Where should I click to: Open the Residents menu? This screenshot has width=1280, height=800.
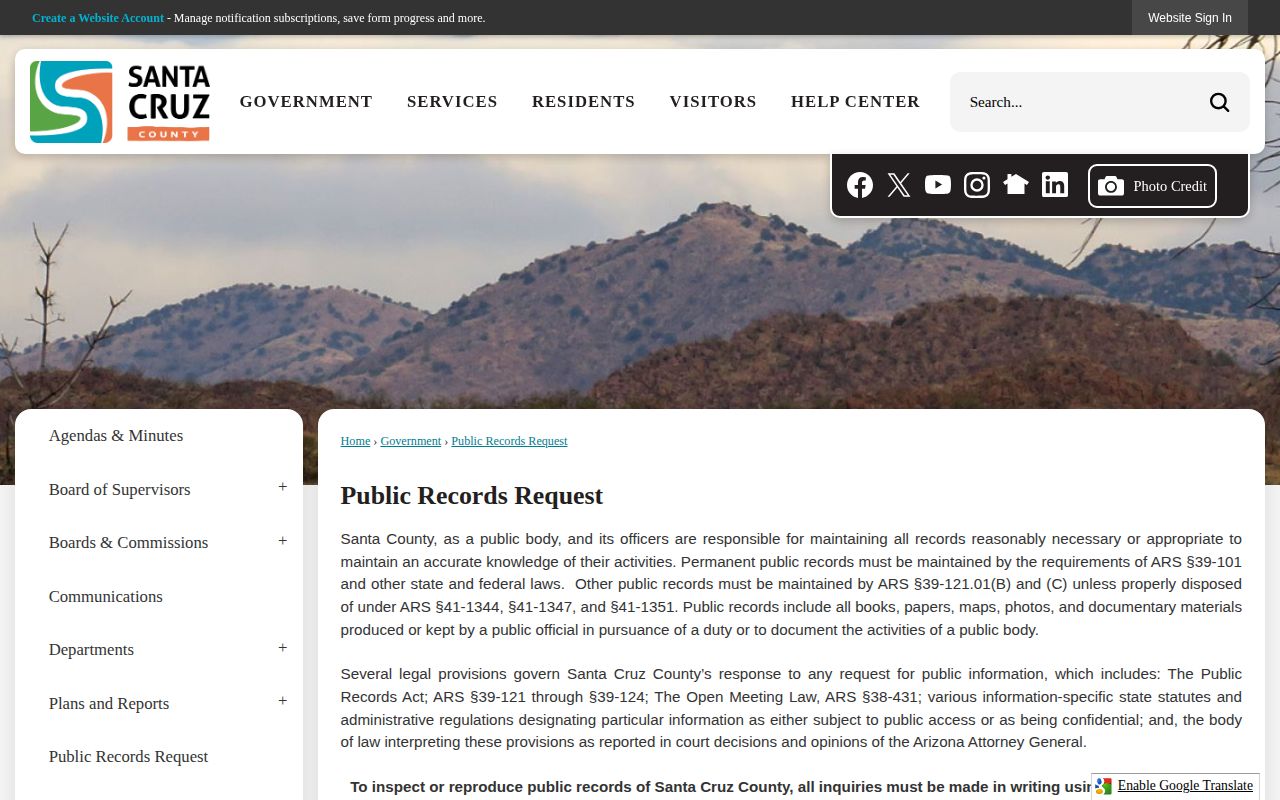coord(583,102)
